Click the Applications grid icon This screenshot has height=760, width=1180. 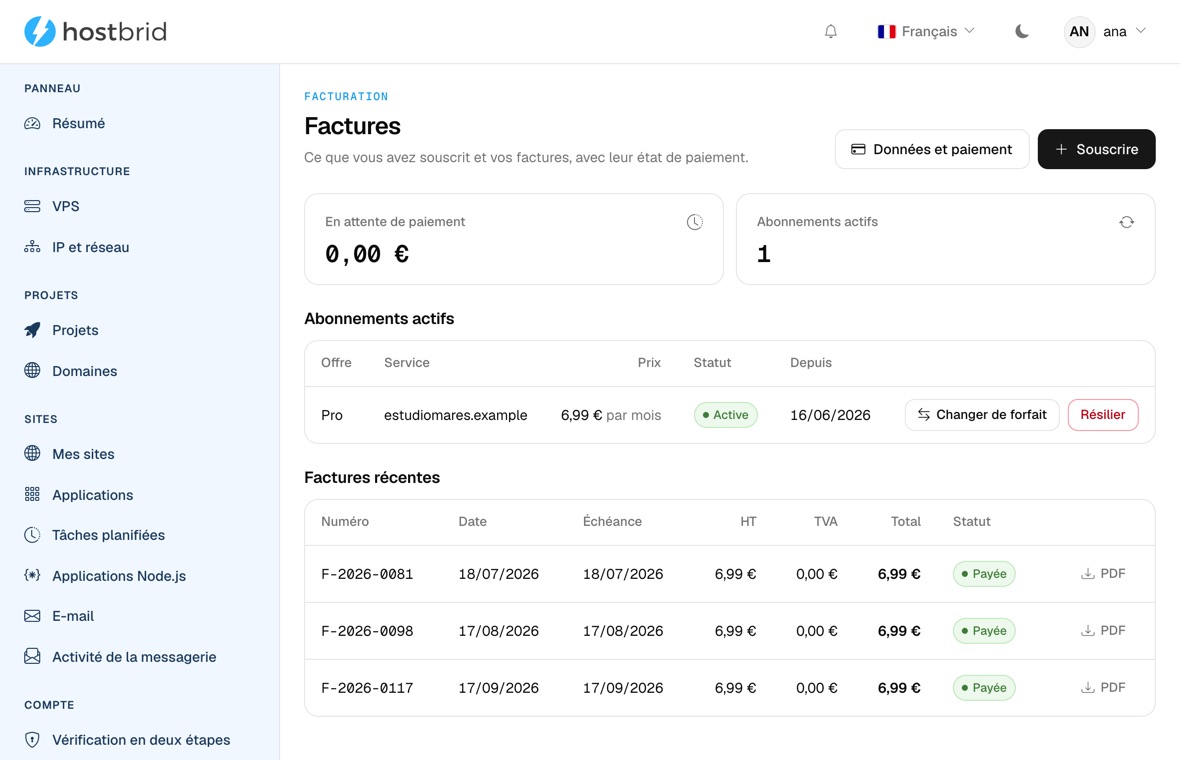(x=32, y=494)
